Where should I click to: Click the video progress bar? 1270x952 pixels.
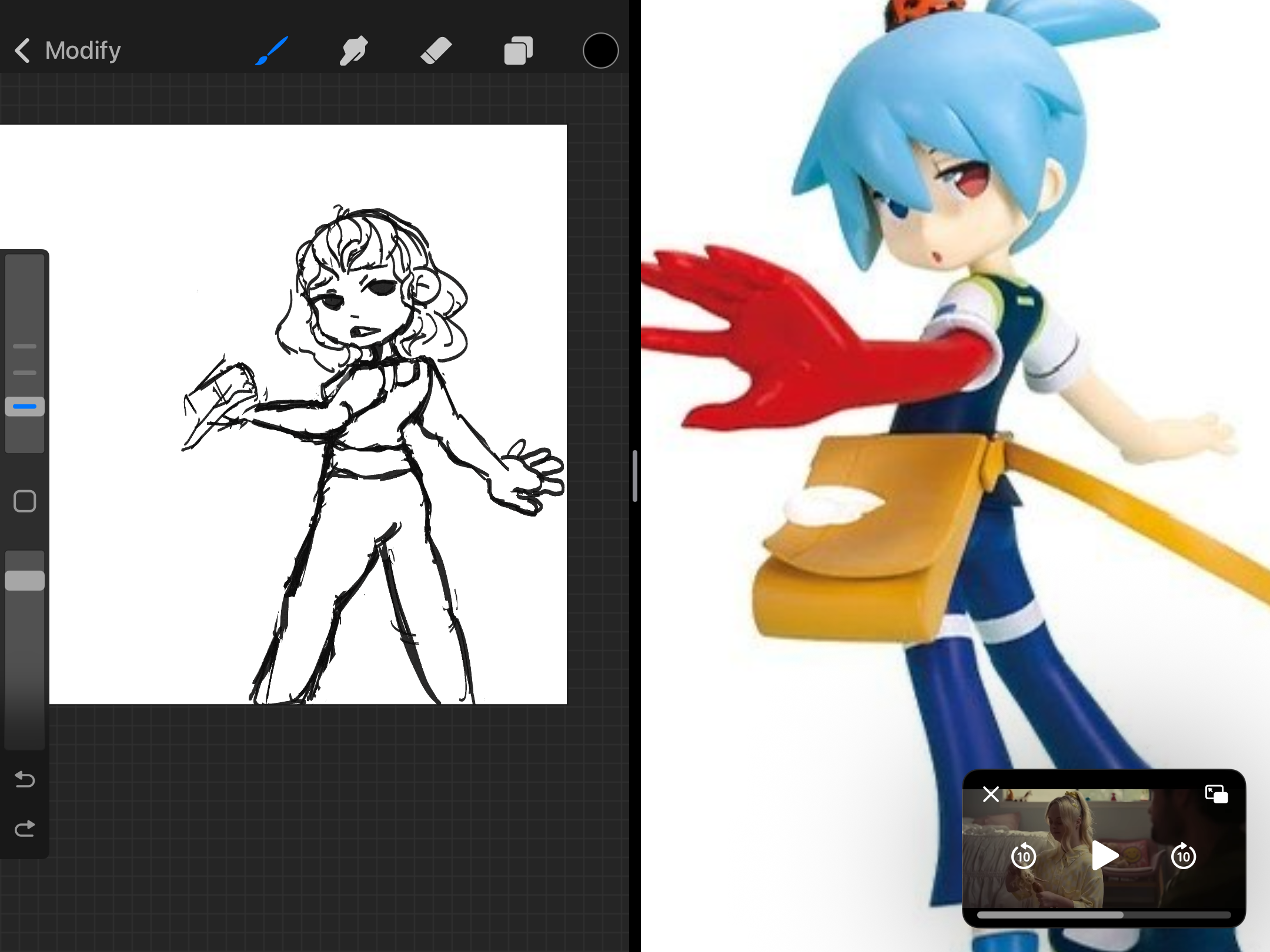point(1104,915)
